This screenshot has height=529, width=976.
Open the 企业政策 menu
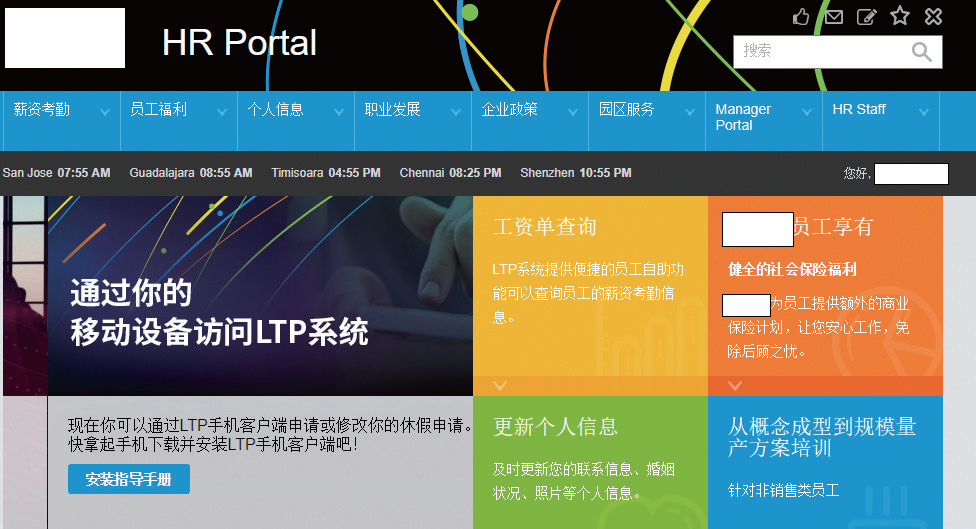tap(509, 110)
